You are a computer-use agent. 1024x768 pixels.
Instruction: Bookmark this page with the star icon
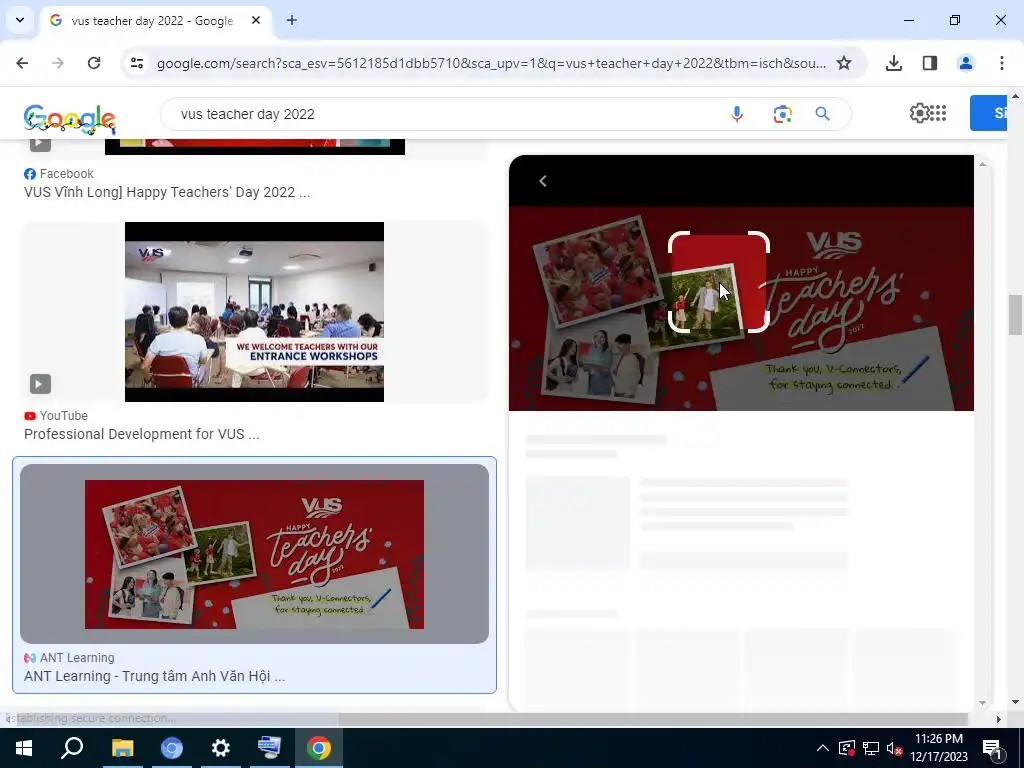844,63
